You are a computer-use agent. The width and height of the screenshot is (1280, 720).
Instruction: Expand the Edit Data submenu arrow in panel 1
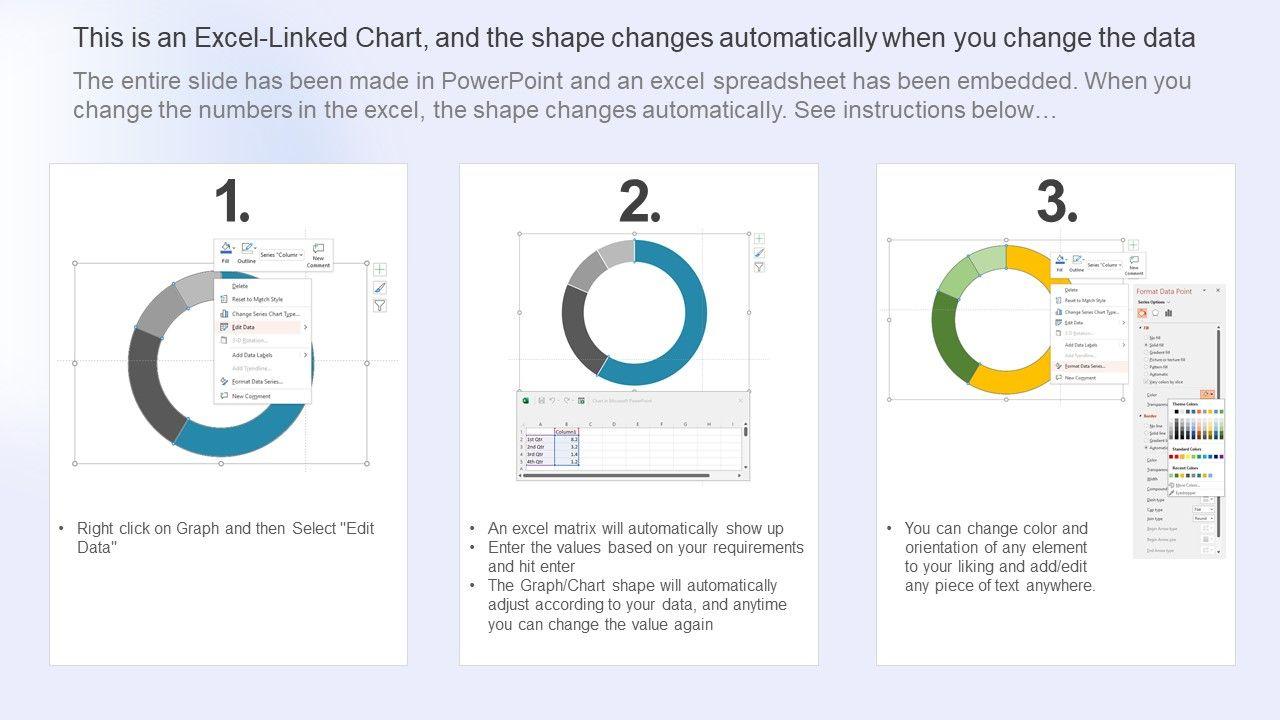pyautogui.click(x=305, y=327)
